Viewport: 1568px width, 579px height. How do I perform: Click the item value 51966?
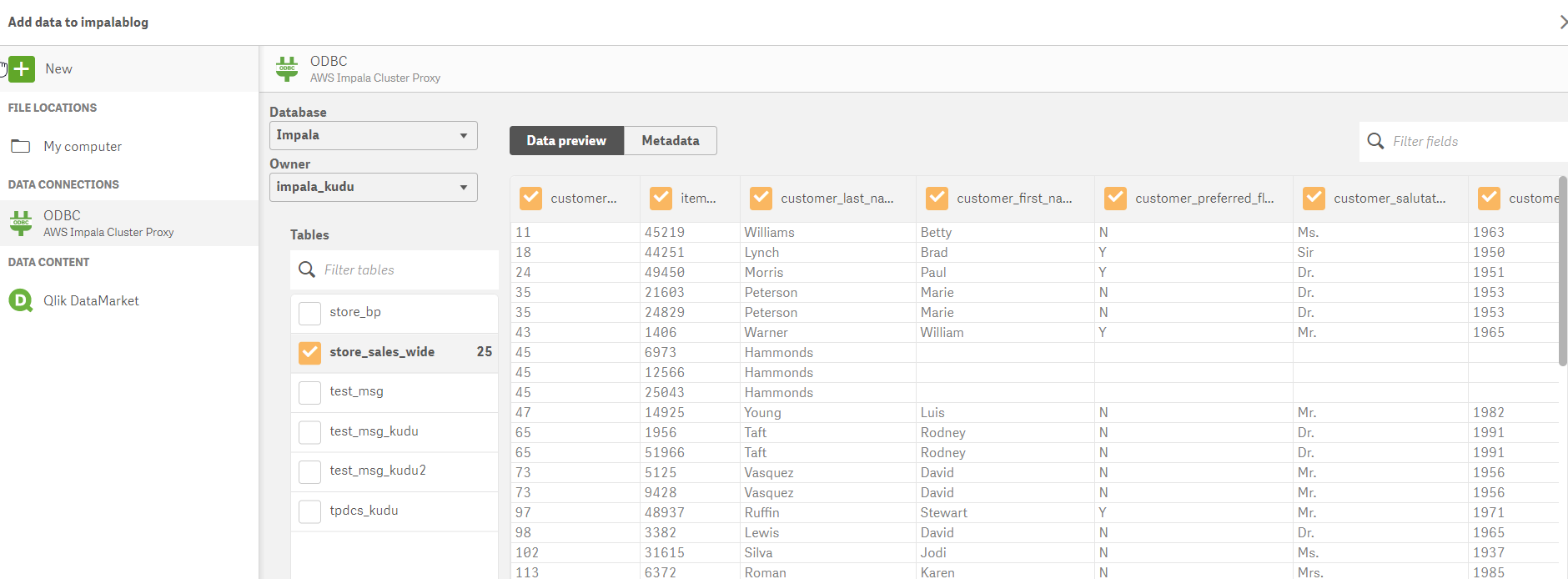coord(665,453)
